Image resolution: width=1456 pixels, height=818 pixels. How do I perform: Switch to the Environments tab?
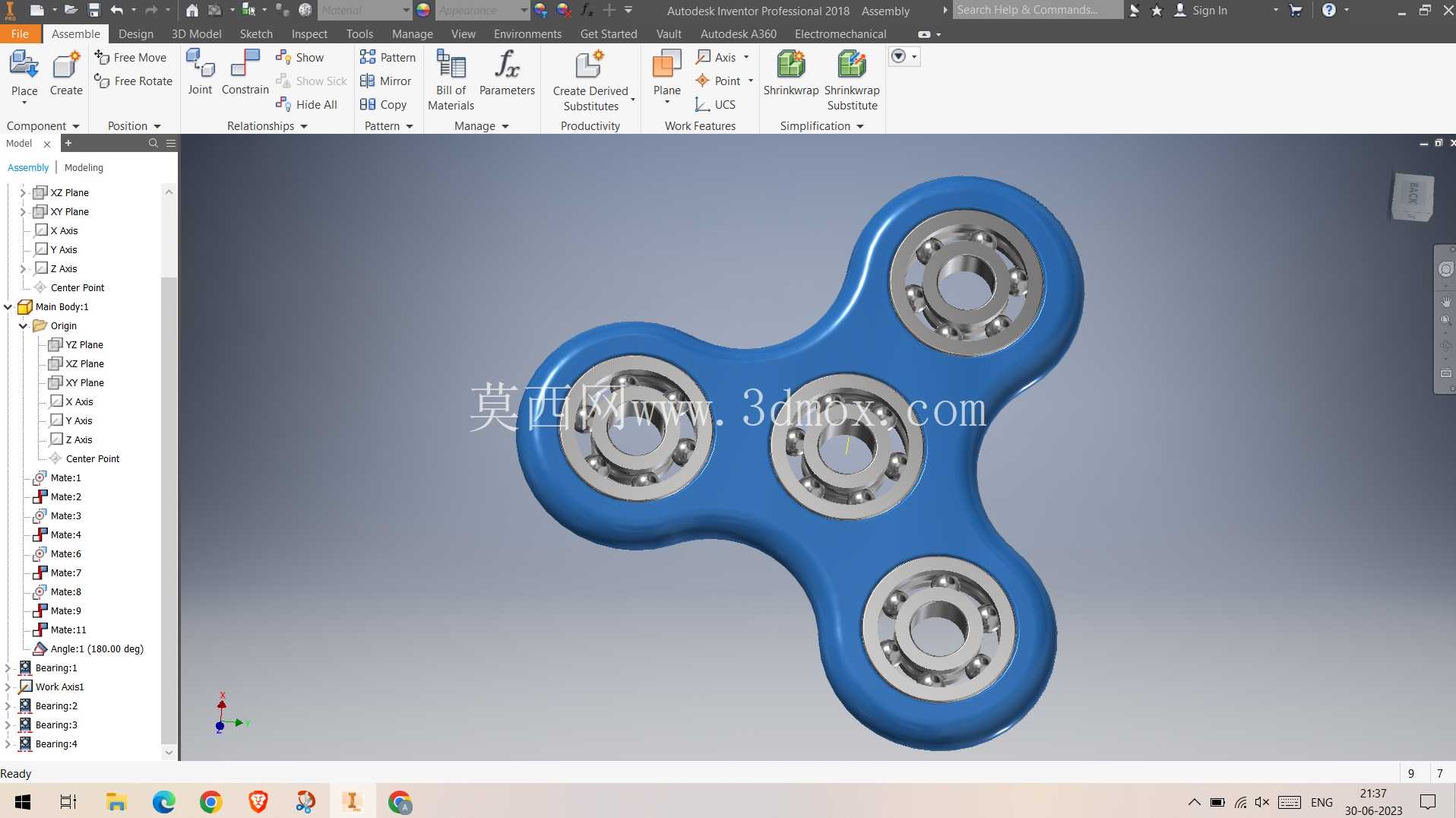(x=527, y=33)
